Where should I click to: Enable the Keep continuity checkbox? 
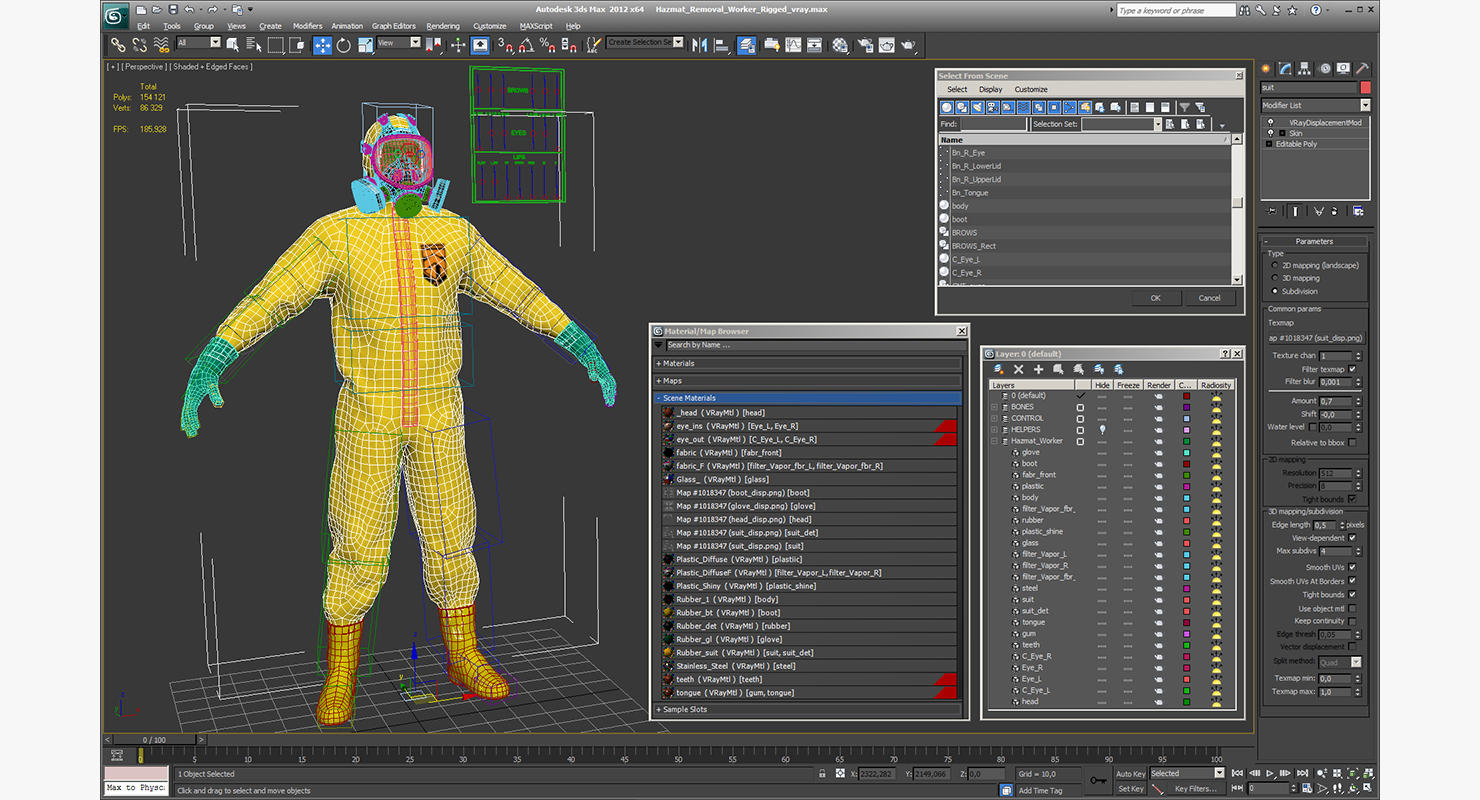1352,621
